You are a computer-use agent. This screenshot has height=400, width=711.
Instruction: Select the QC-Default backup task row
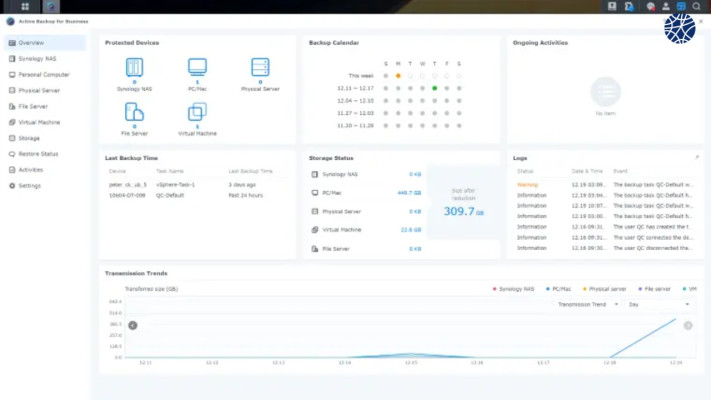[197, 195]
